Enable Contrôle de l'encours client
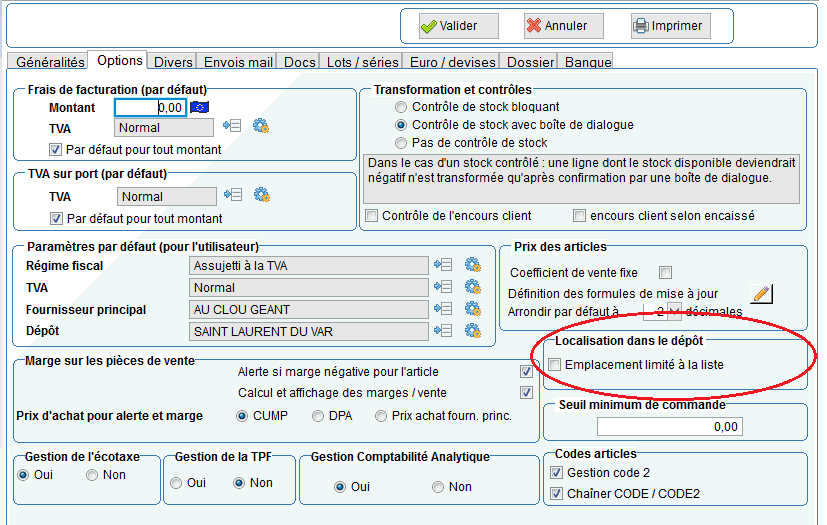This screenshot has width=827, height=525. [372, 216]
